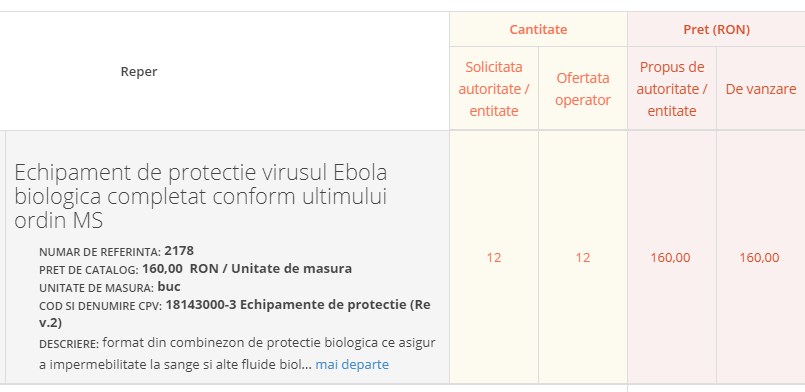The image size is (805, 392).
Task: Click the DESCRIERE description text
Action: [237, 354]
